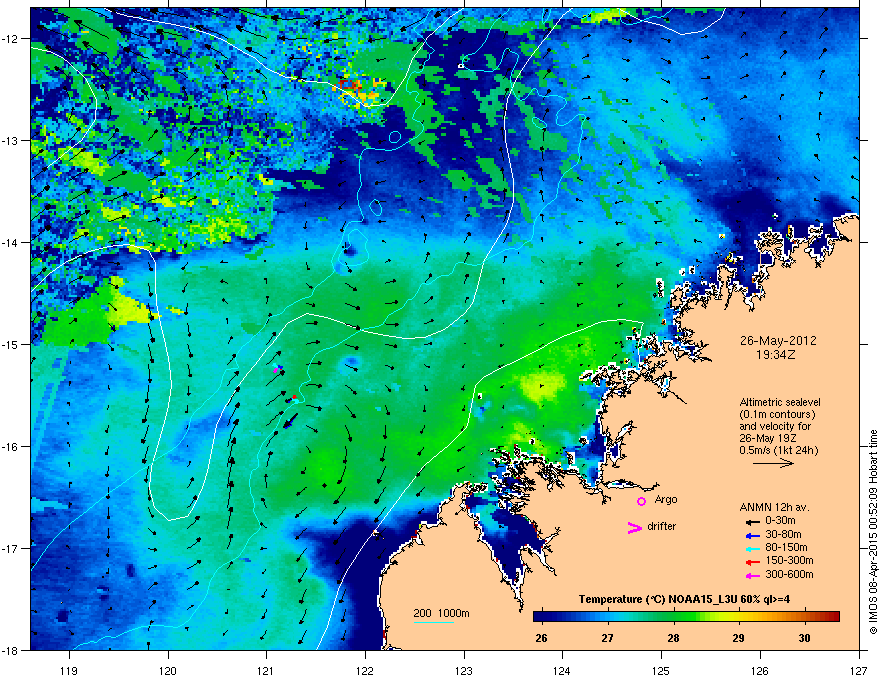The width and height of the screenshot is (880, 680).
Task: Click the 'ANMN 12h av.' legend heading
Action: tap(774, 507)
